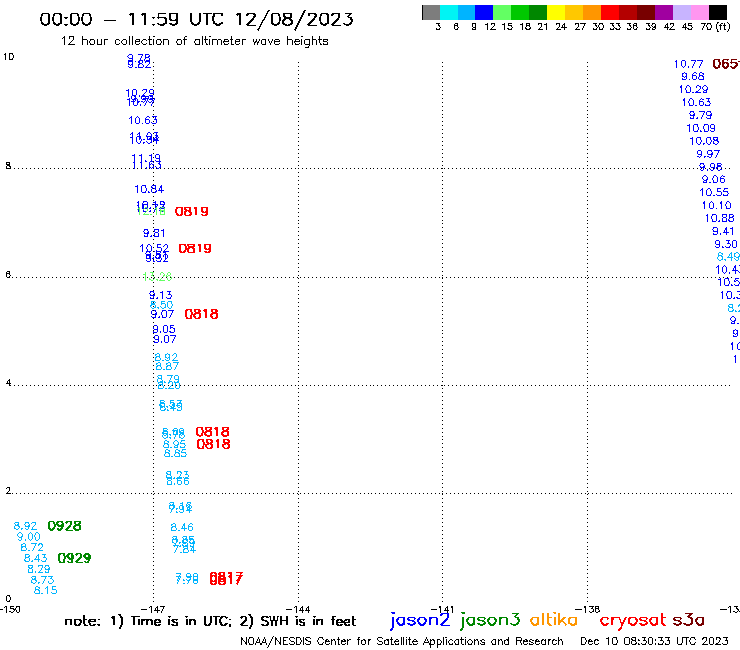Click the '-150' longitude axis label
Screen dimensions: 740x650
(10, 609)
